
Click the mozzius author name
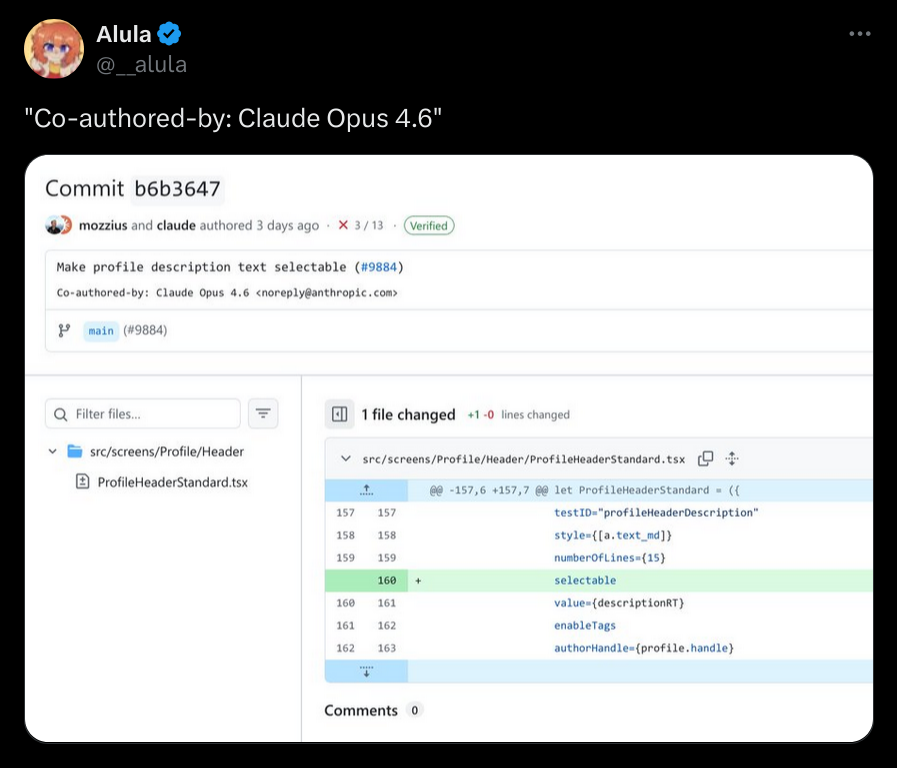point(103,225)
